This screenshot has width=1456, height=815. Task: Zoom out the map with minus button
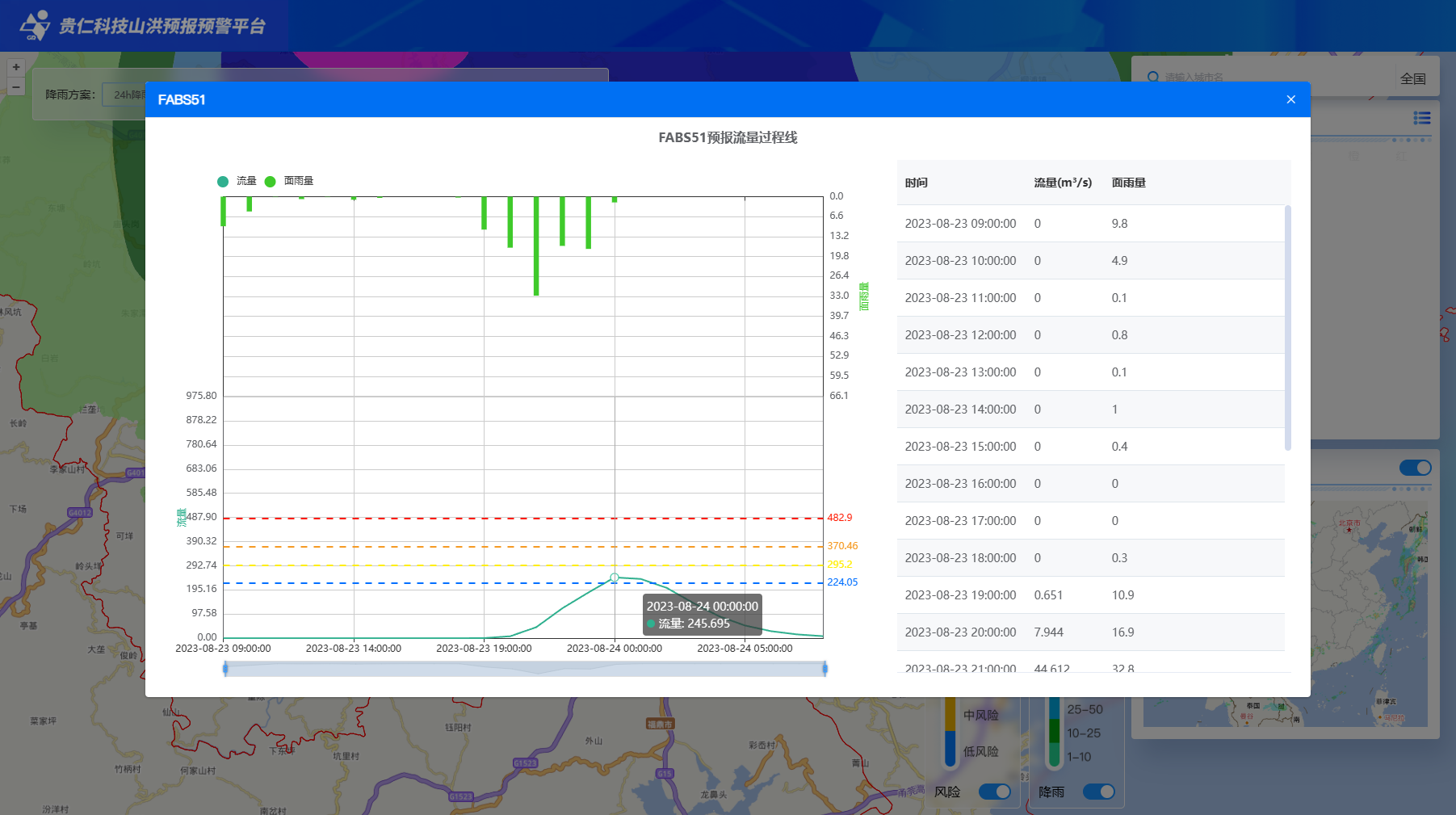coord(15,86)
